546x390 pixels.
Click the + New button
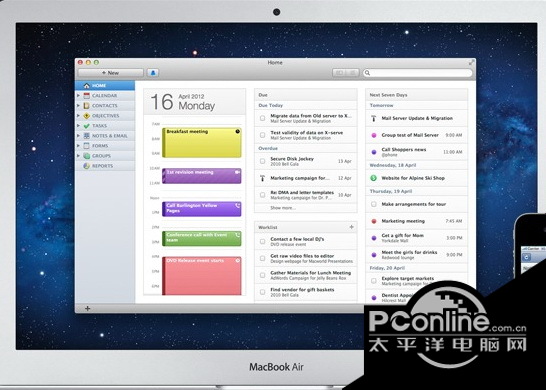(110, 73)
